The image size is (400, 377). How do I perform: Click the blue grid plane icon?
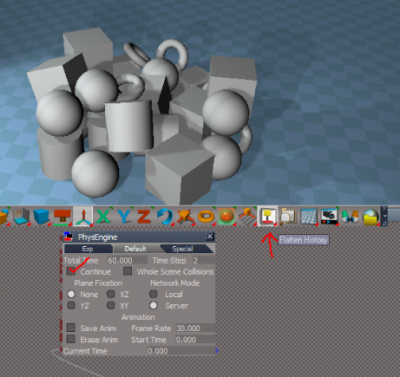308,217
